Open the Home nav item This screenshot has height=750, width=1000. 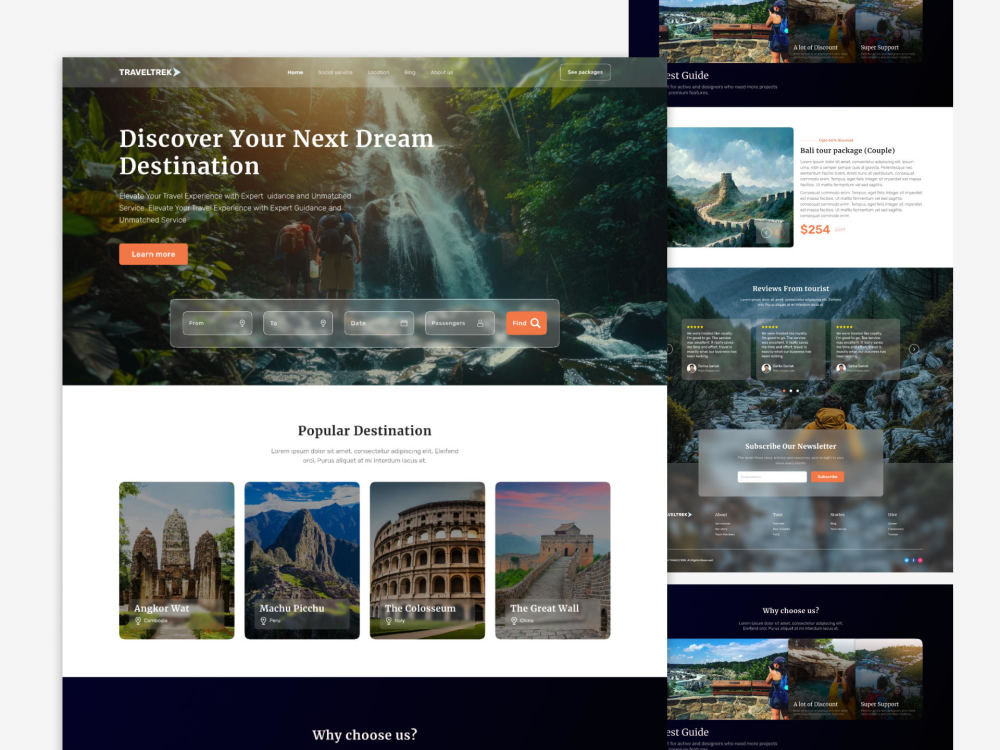pos(295,72)
